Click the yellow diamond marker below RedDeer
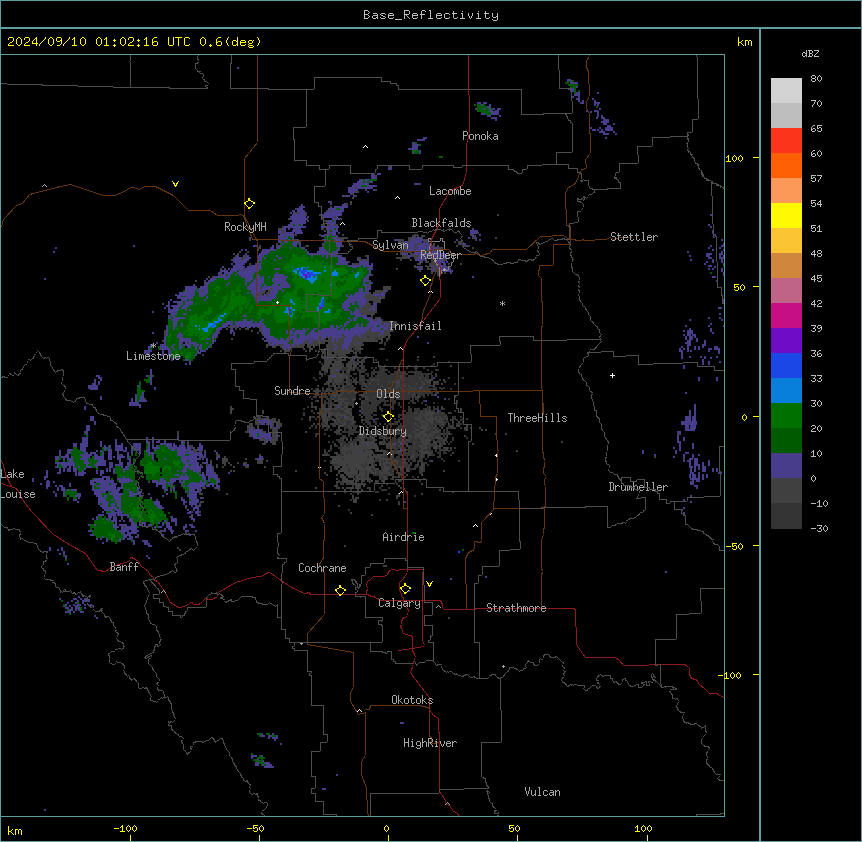 [425, 281]
